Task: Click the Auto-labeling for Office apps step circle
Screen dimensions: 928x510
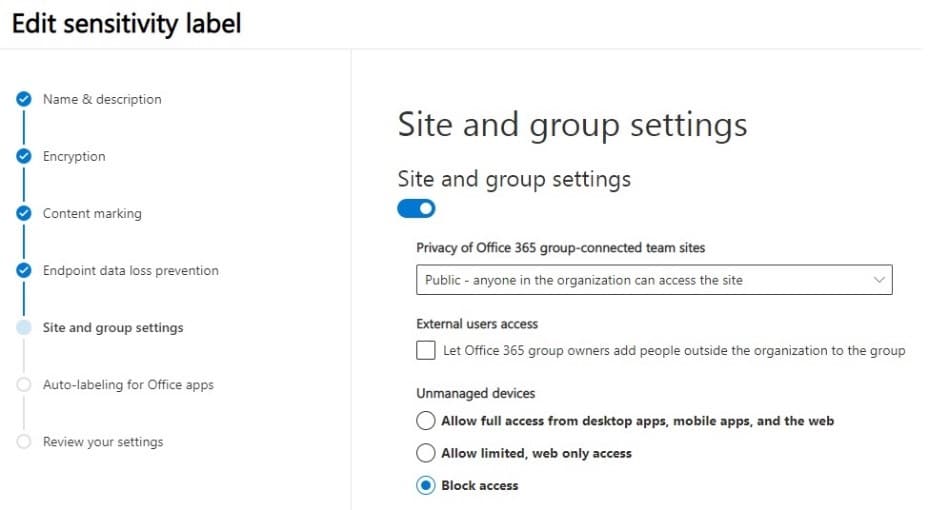Action: pos(24,385)
